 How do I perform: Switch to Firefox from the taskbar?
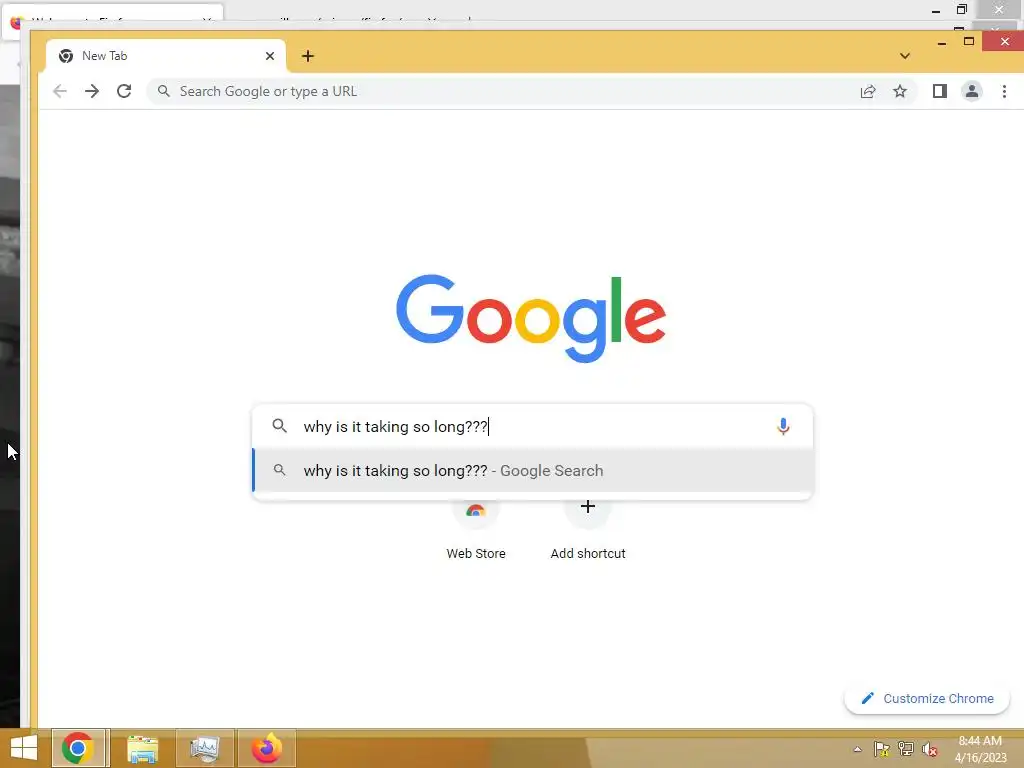(267, 748)
